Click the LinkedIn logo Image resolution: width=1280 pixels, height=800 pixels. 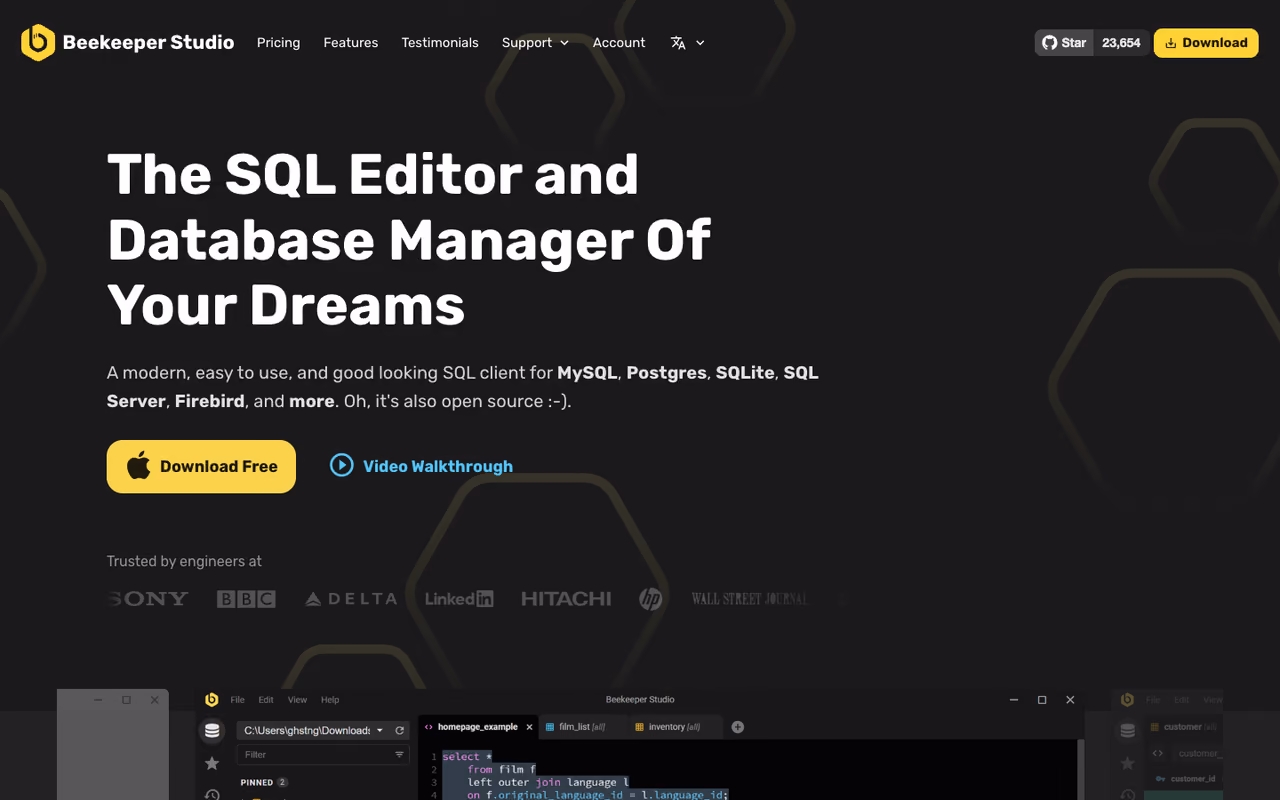(x=459, y=599)
